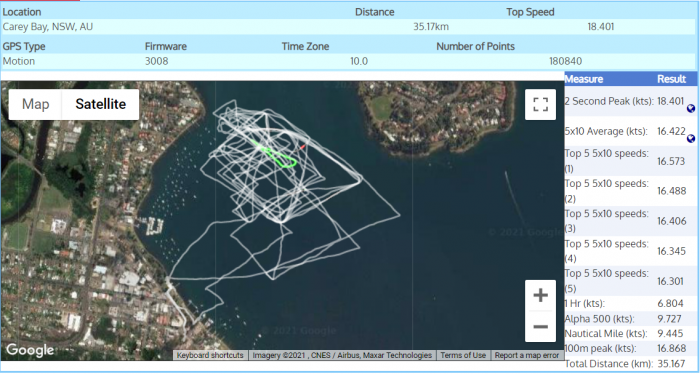Click Report a map error

pos(527,355)
